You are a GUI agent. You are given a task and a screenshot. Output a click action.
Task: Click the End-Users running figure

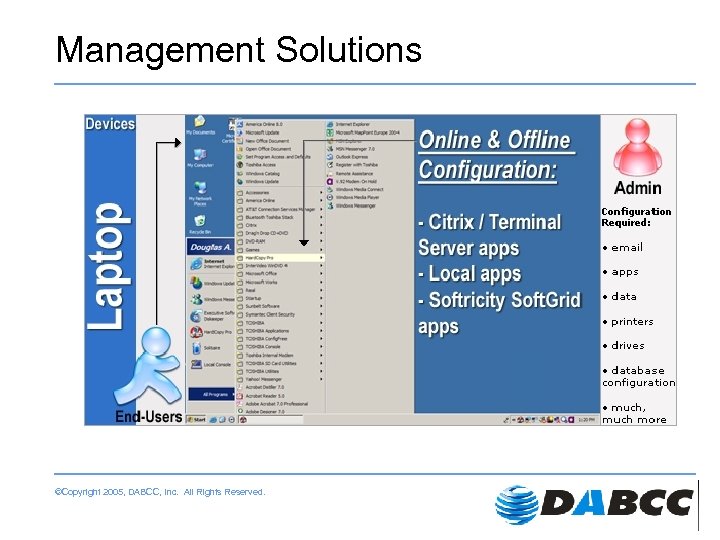[148, 367]
